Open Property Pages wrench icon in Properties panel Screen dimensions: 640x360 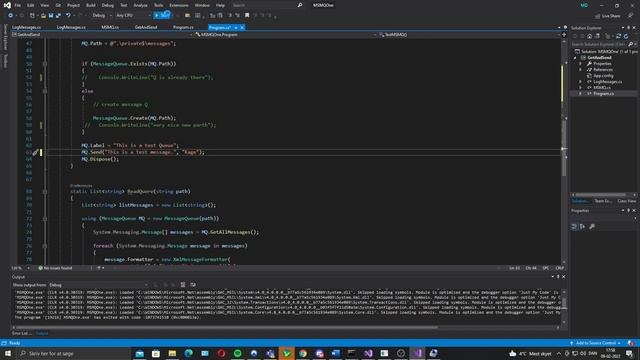[592, 227]
